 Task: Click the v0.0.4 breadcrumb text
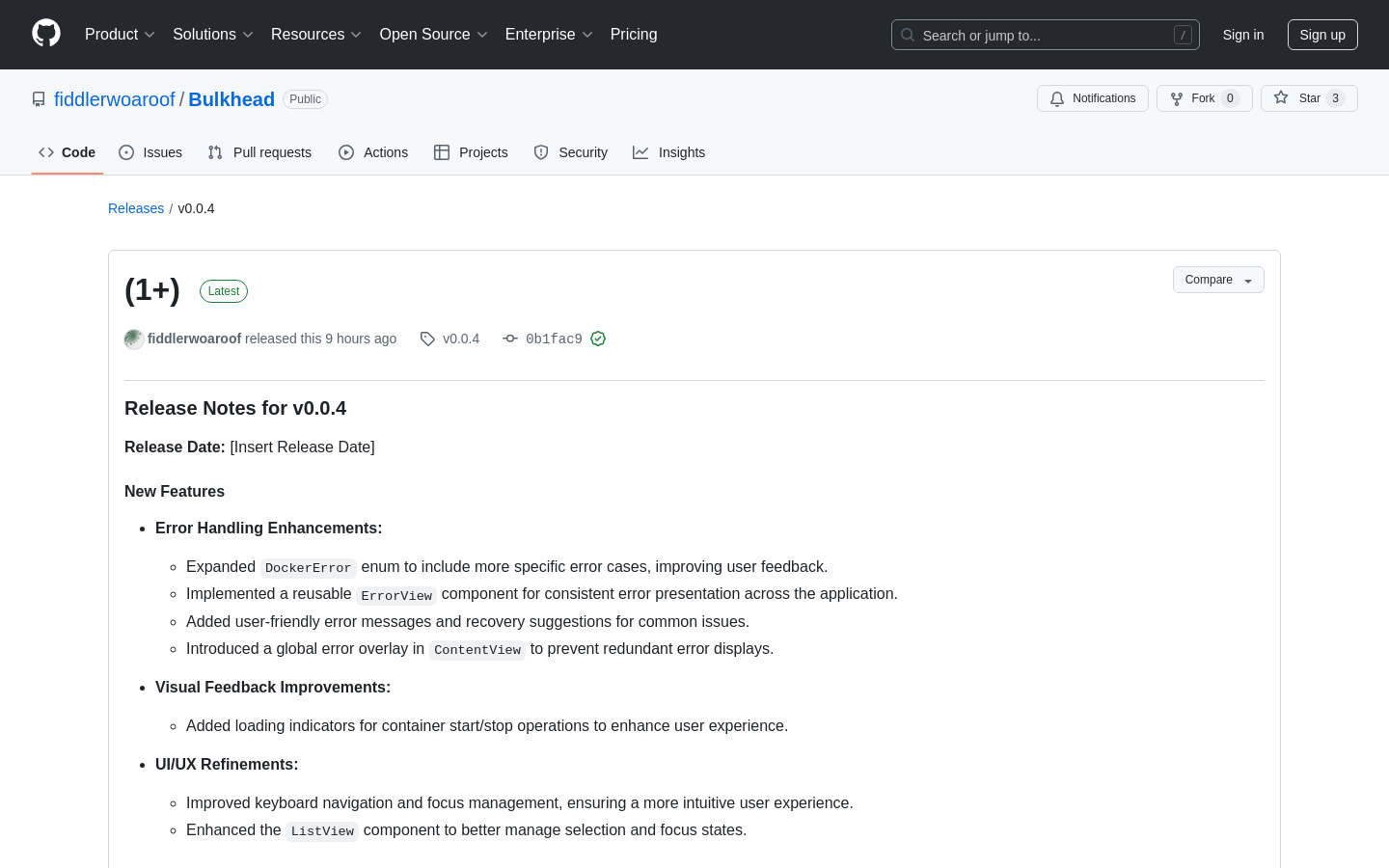(196, 208)
